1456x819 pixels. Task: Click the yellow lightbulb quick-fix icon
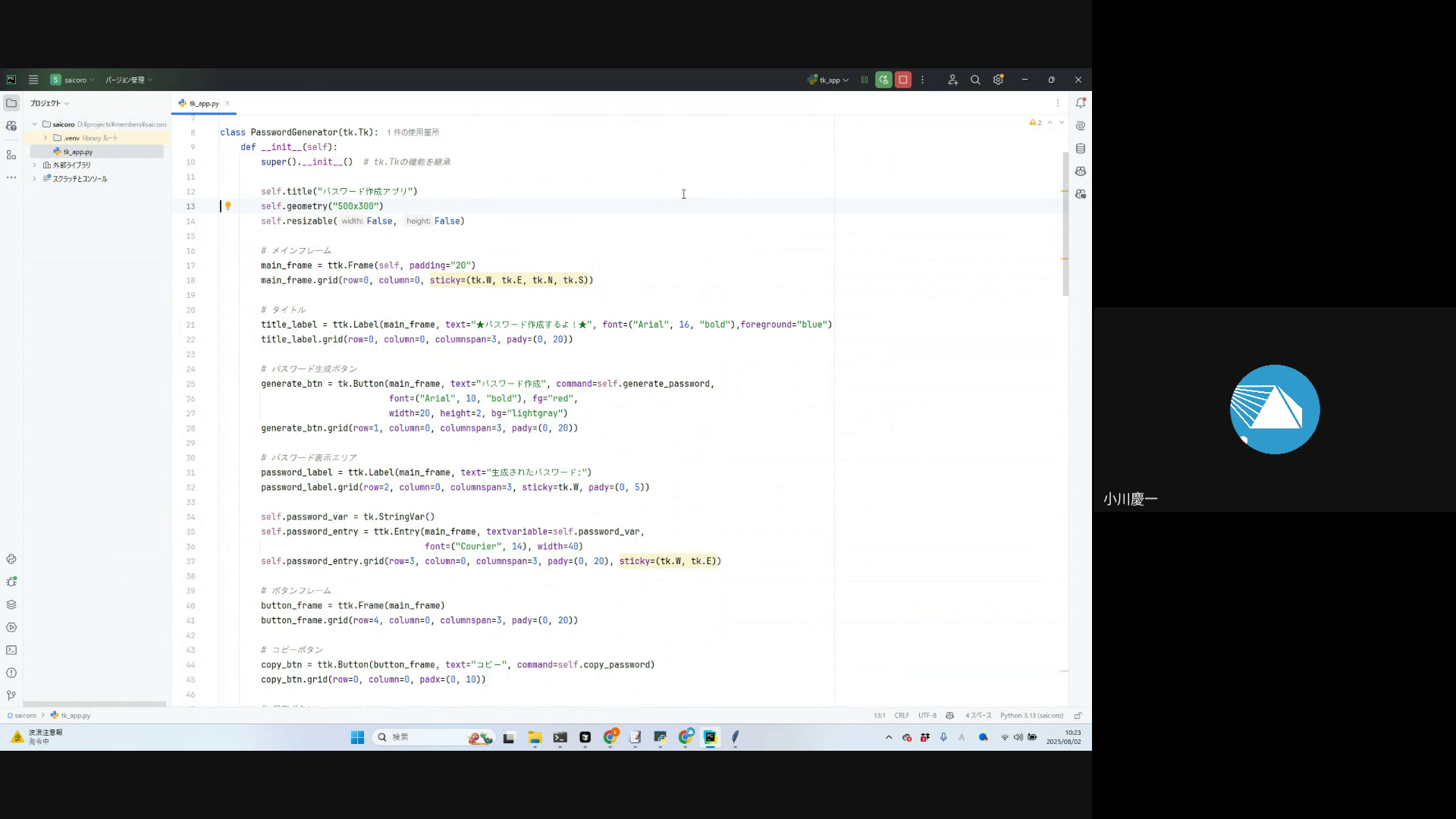tap(227, 206)
